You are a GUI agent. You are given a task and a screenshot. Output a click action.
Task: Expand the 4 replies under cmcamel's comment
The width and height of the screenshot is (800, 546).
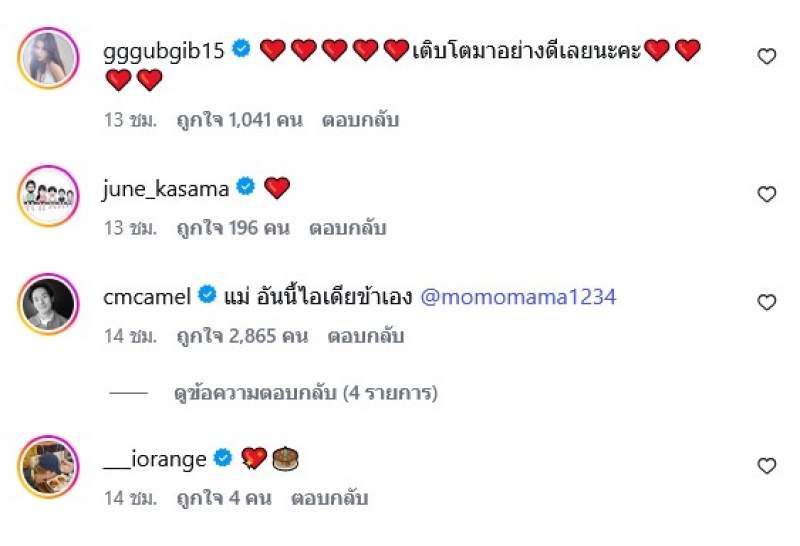click(305, 393)
